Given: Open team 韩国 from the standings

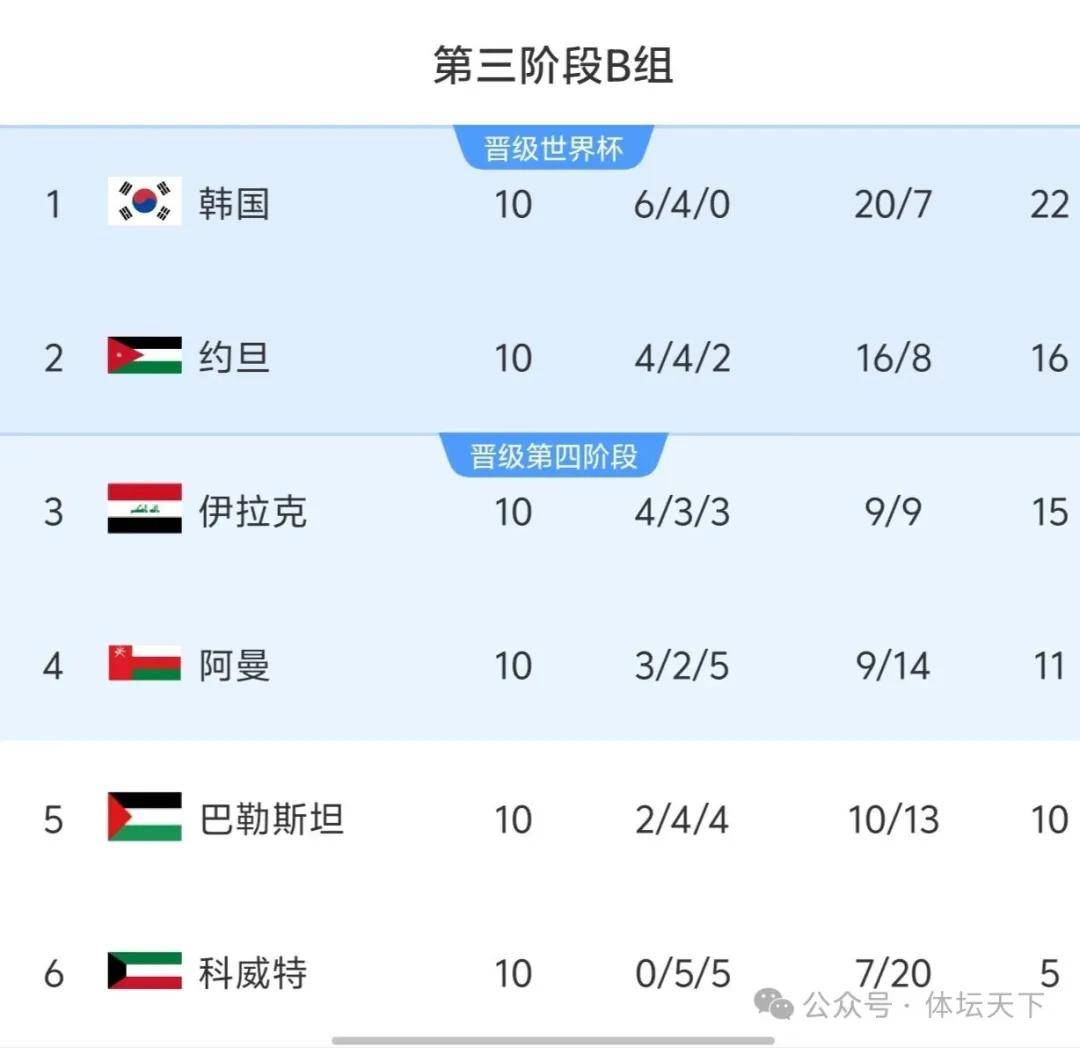Looking at the screenshot, I should point(233,204).
